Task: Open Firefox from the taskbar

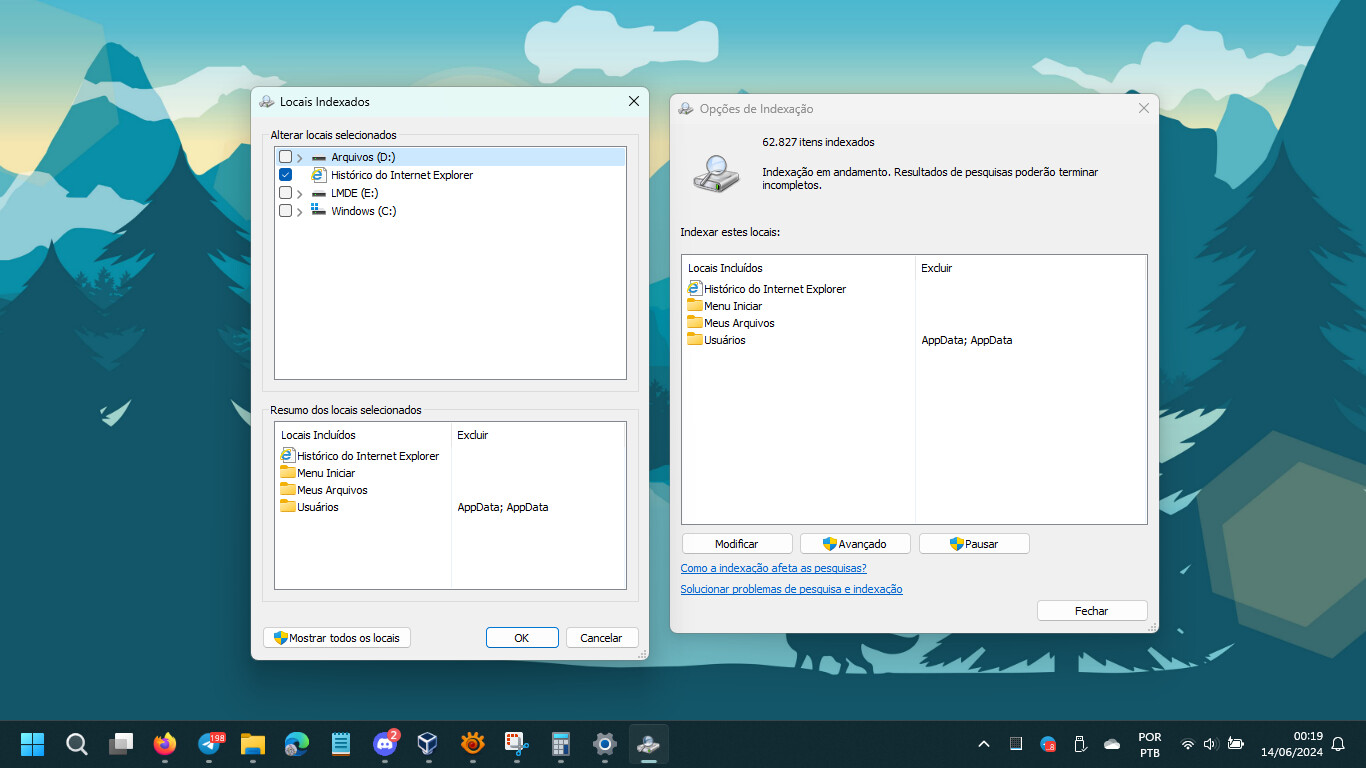Action: (165, 744)
